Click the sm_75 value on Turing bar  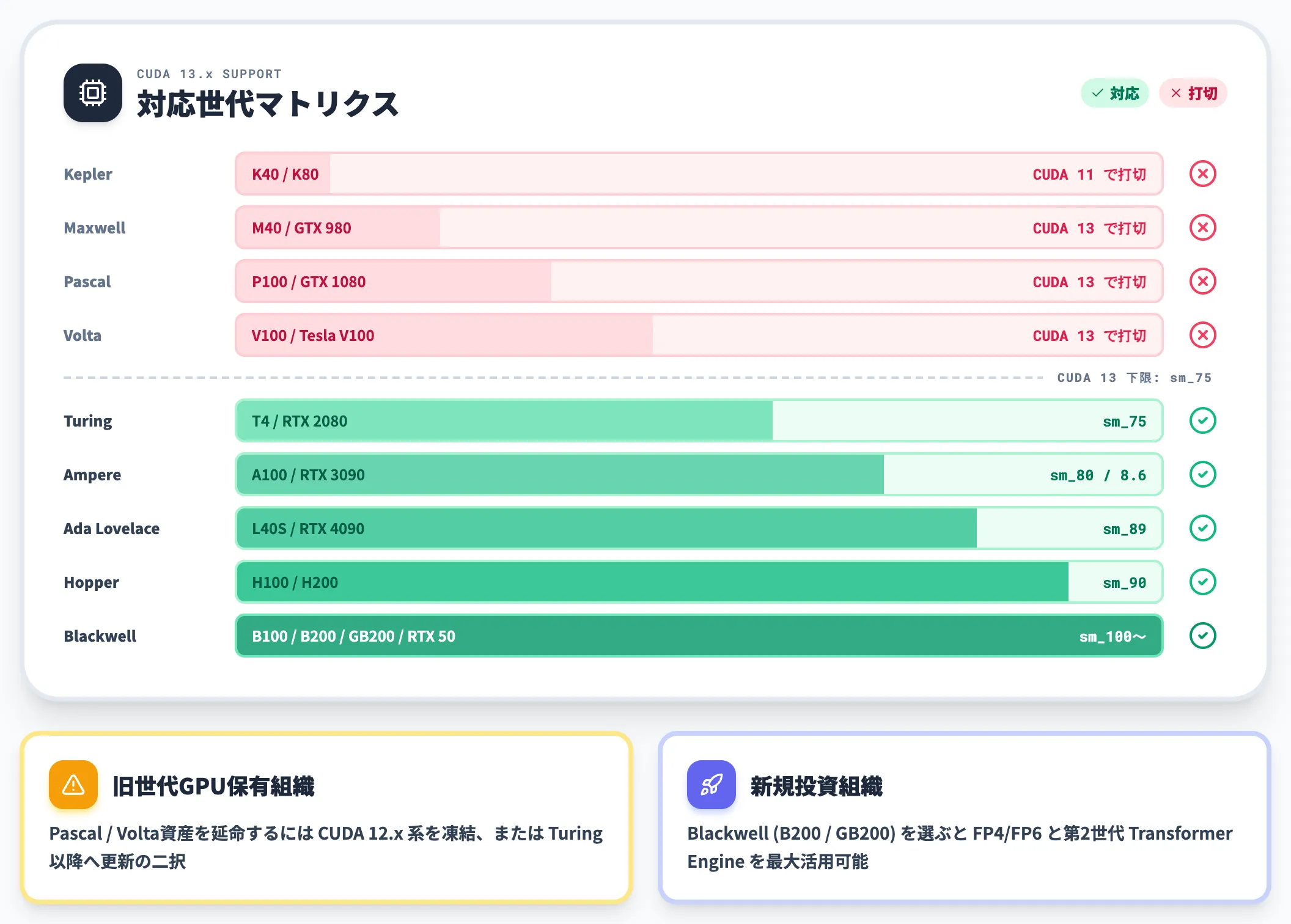1125,422
